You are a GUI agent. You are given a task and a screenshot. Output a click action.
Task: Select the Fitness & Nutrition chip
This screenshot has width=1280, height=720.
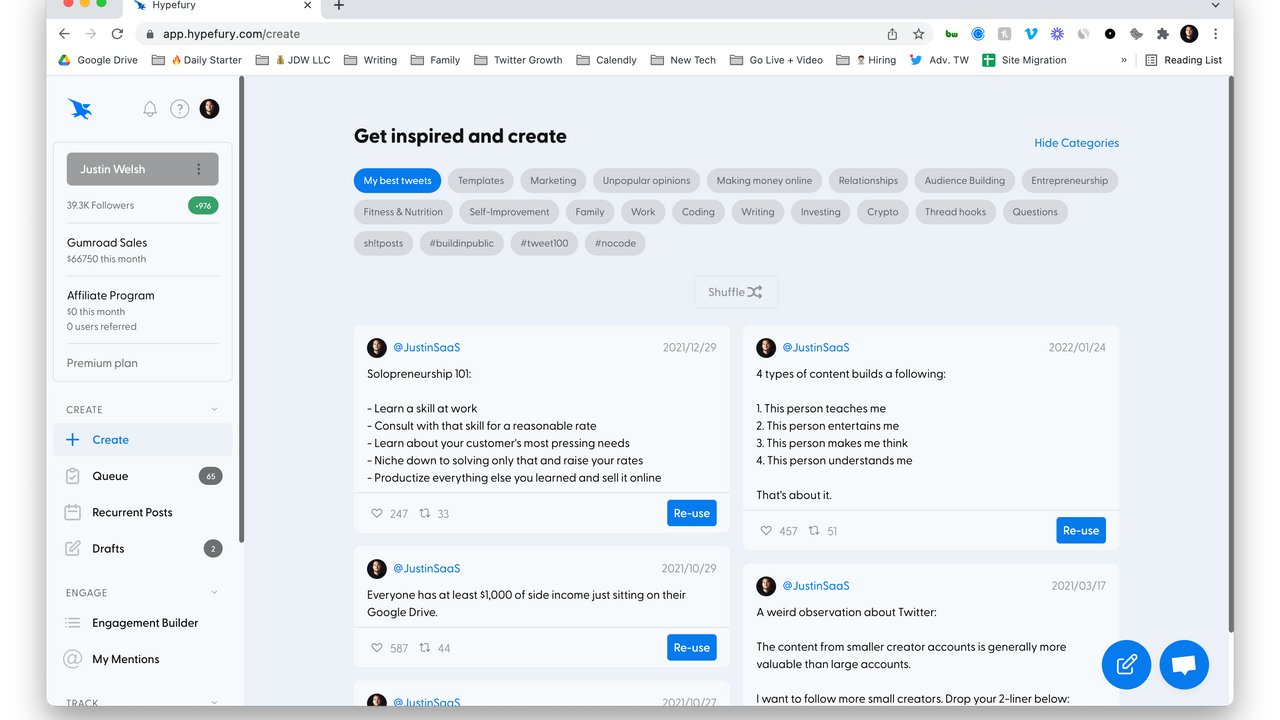point(403,212)
